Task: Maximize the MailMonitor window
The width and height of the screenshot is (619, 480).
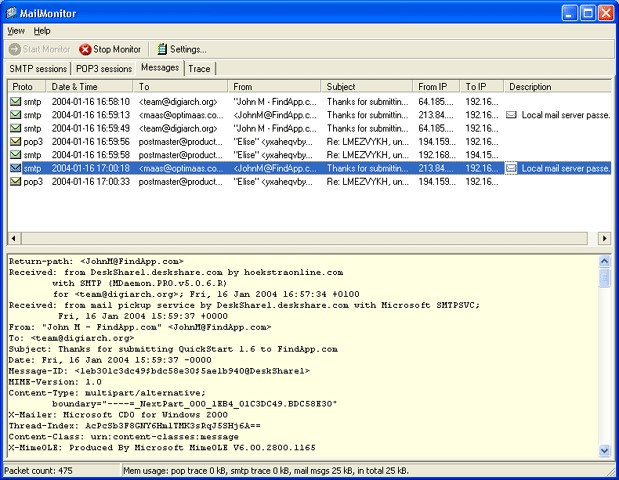Action: tap(587, 13)
